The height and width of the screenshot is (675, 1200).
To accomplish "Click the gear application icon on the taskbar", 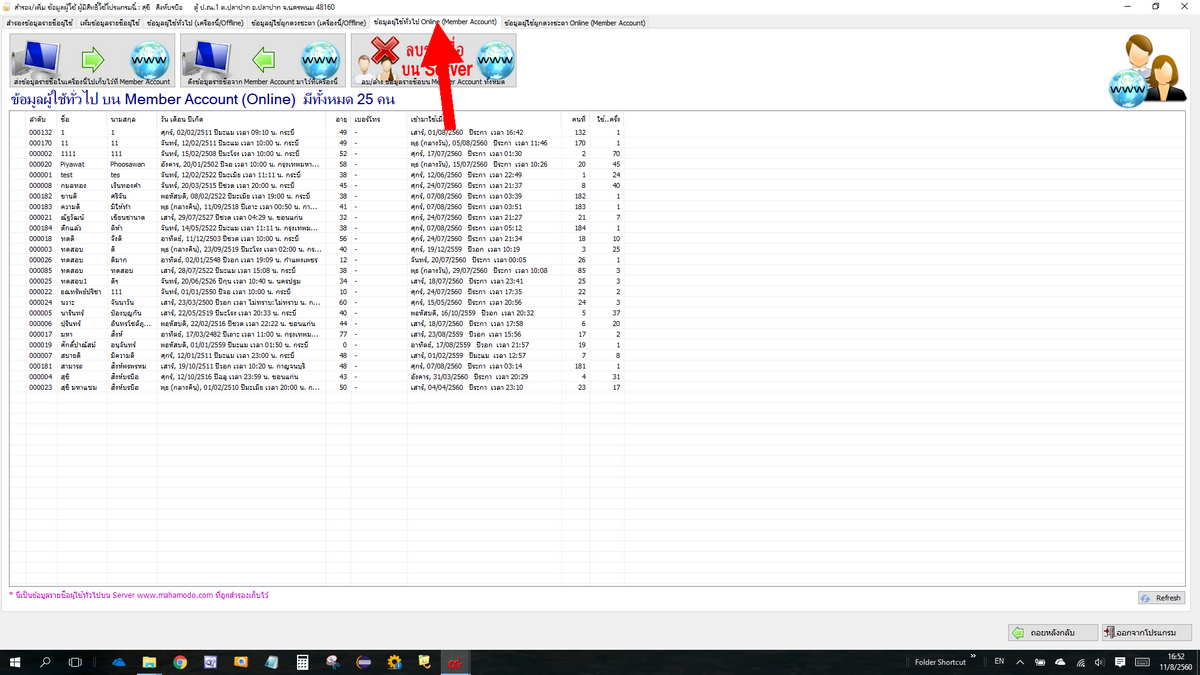I will point(395,662).
